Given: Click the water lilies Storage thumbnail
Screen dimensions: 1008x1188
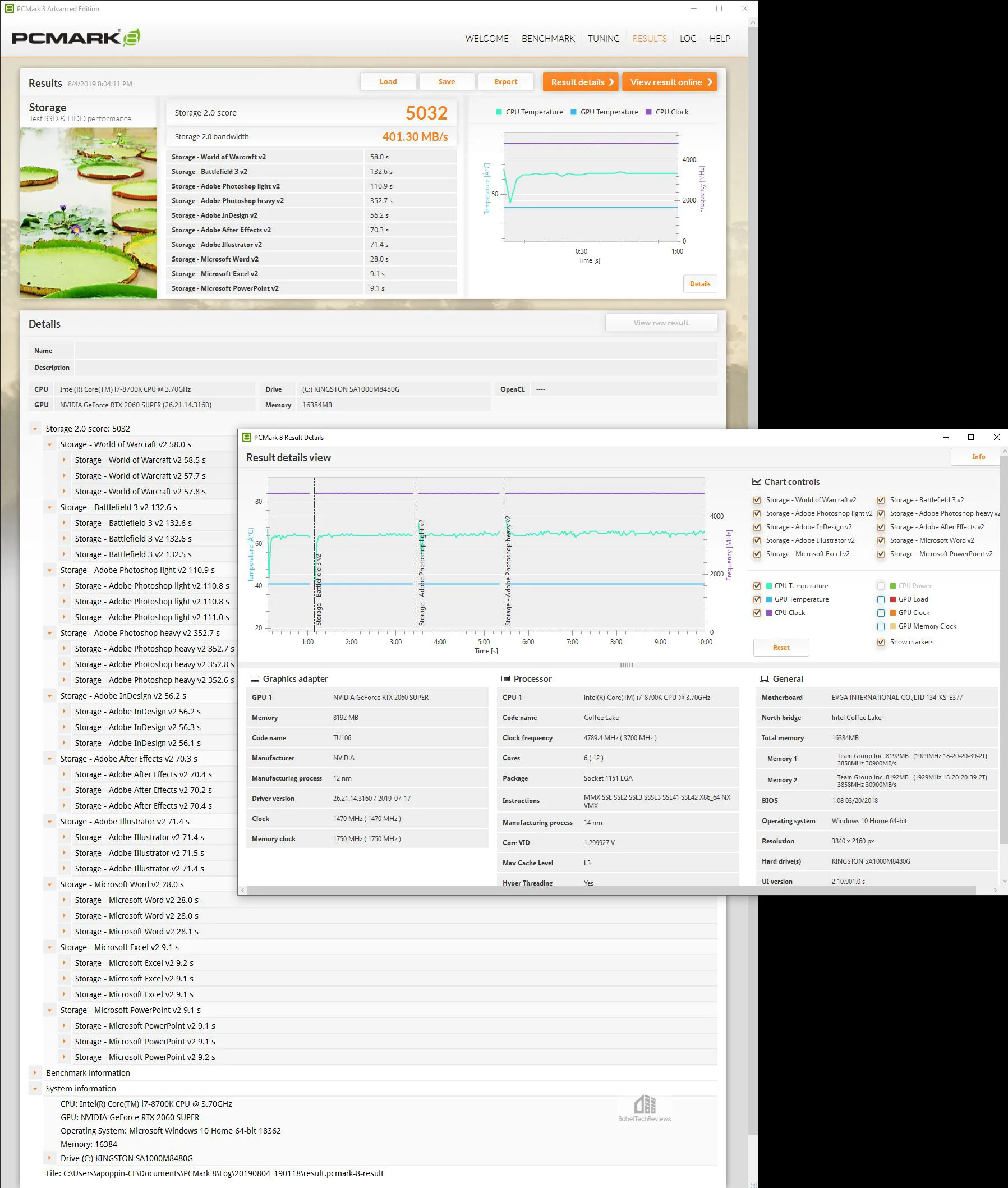Looking at the screenshot, I should coord(89,213).
